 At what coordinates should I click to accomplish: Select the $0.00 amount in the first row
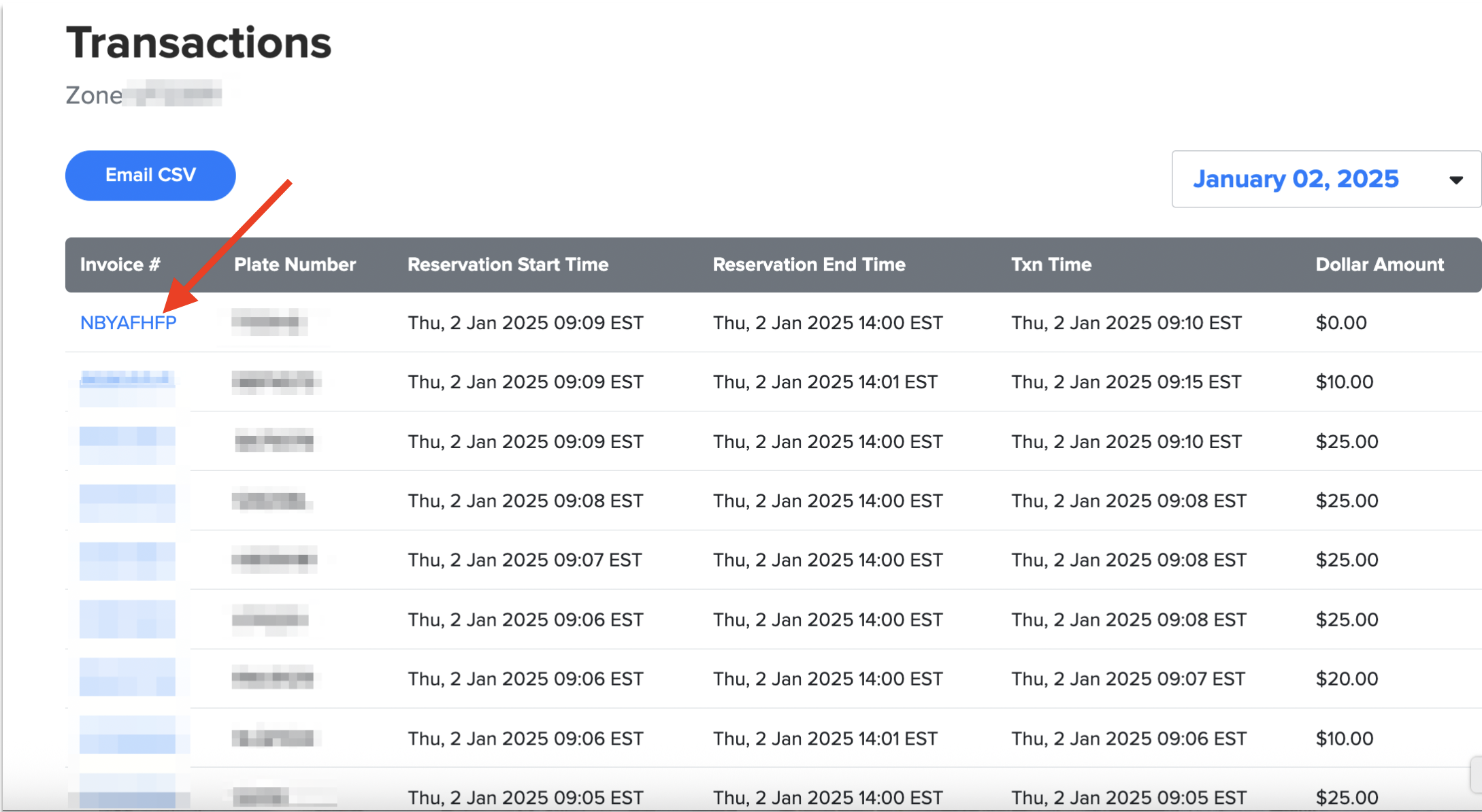[1341, 322]
